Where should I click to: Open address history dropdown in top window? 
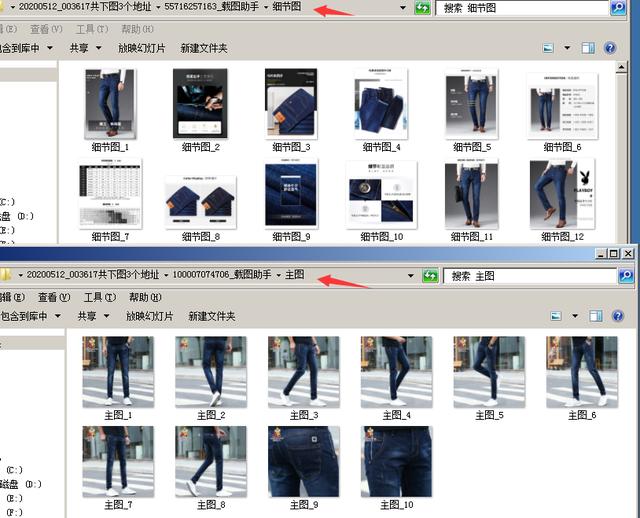pos(403,8)
